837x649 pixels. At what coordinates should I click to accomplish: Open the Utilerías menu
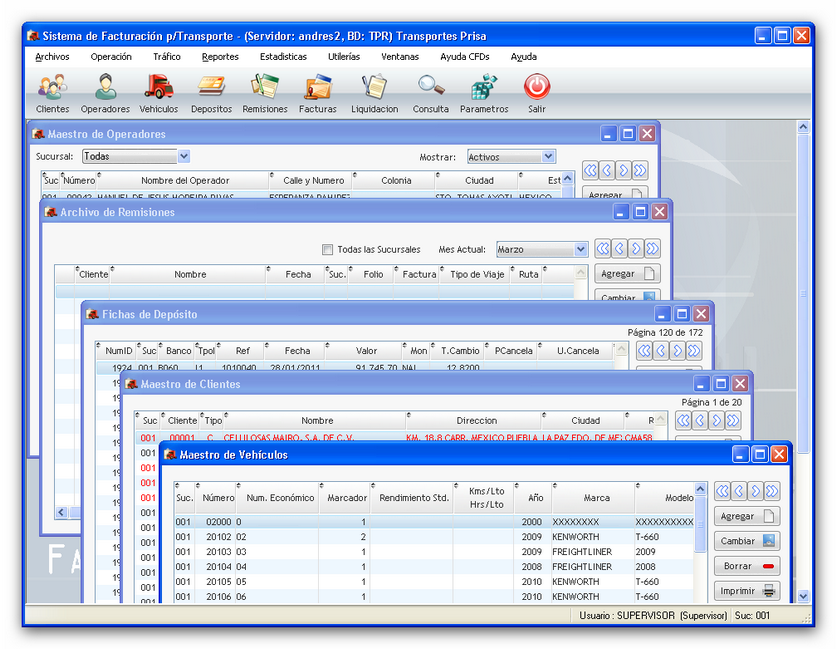pos(344,57)
